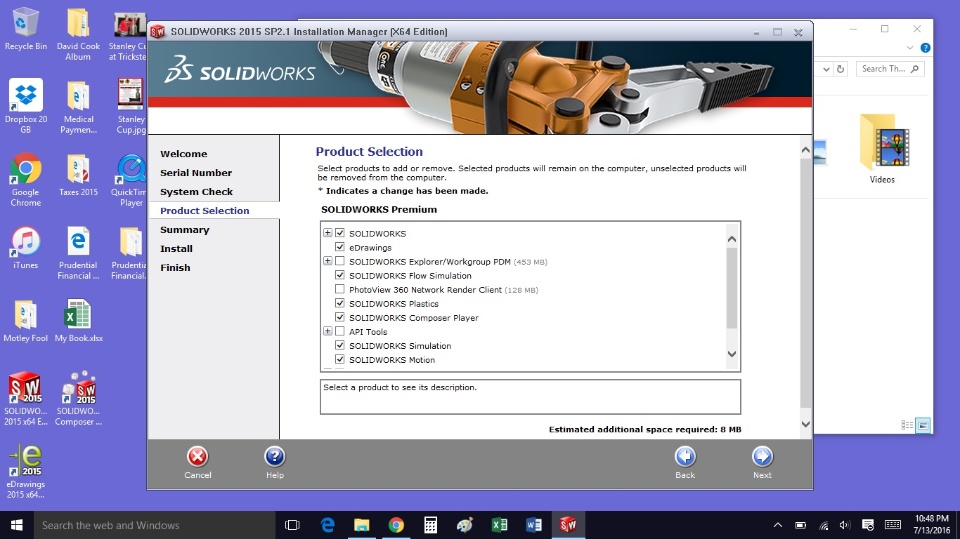
Task: Go to the System Check step
Action: (x=197, y=192)
